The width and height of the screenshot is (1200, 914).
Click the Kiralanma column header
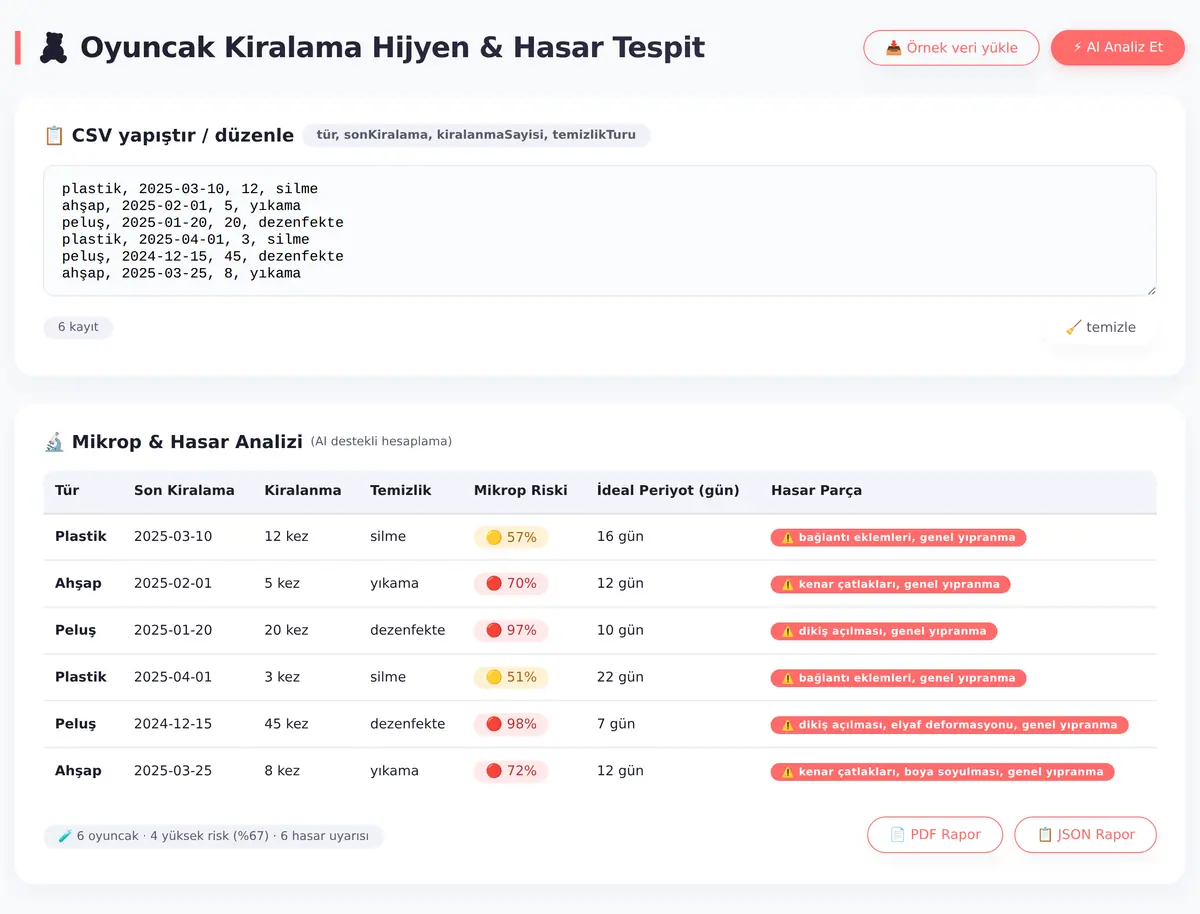303,490
